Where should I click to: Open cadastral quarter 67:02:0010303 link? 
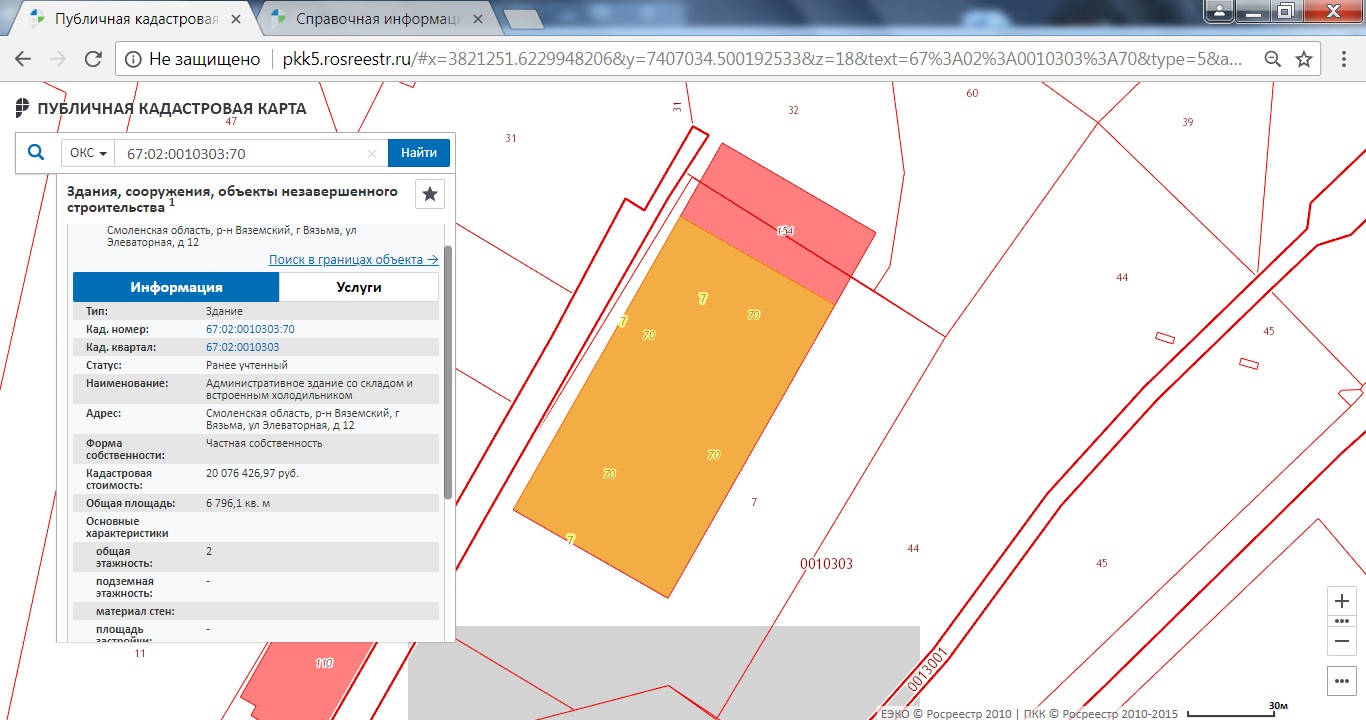click(242, 347)
